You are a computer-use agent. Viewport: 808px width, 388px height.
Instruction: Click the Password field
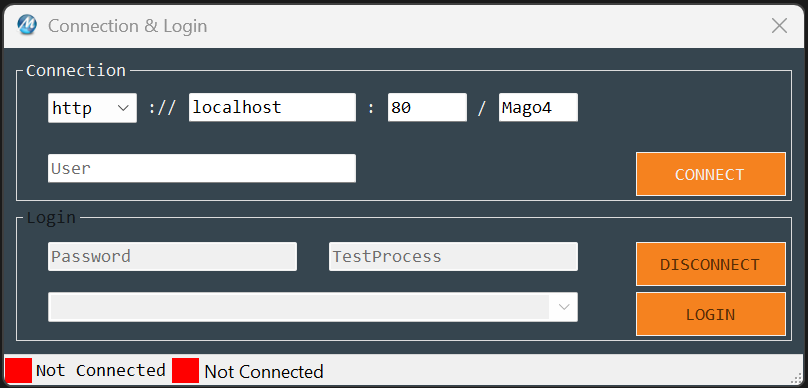(x=172, y=256)
